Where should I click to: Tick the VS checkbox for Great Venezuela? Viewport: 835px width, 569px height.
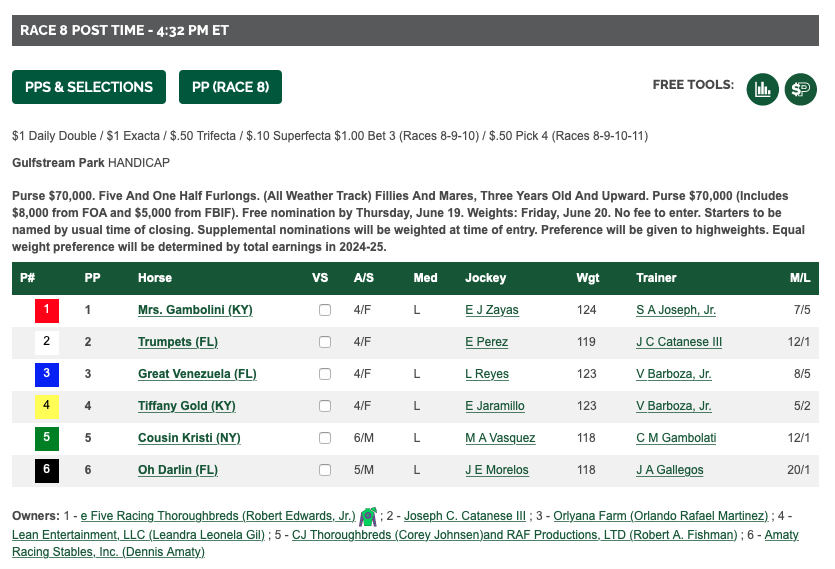coord(325,374)
